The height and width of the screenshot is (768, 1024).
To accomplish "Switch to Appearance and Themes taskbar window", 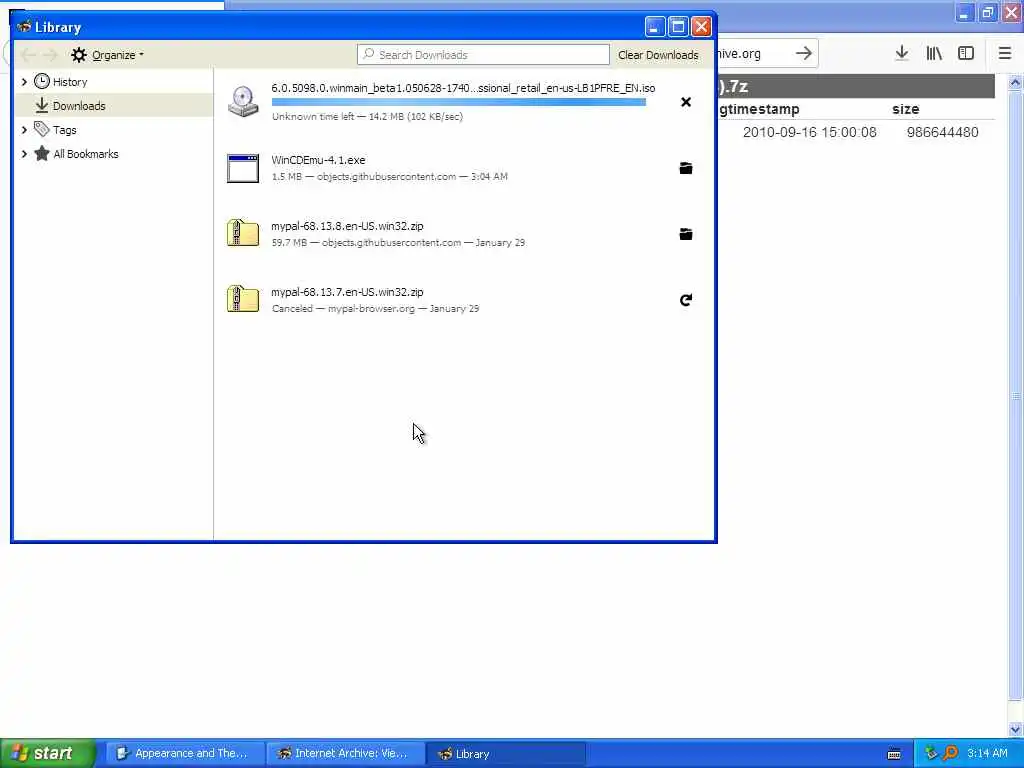I will 185,753.
